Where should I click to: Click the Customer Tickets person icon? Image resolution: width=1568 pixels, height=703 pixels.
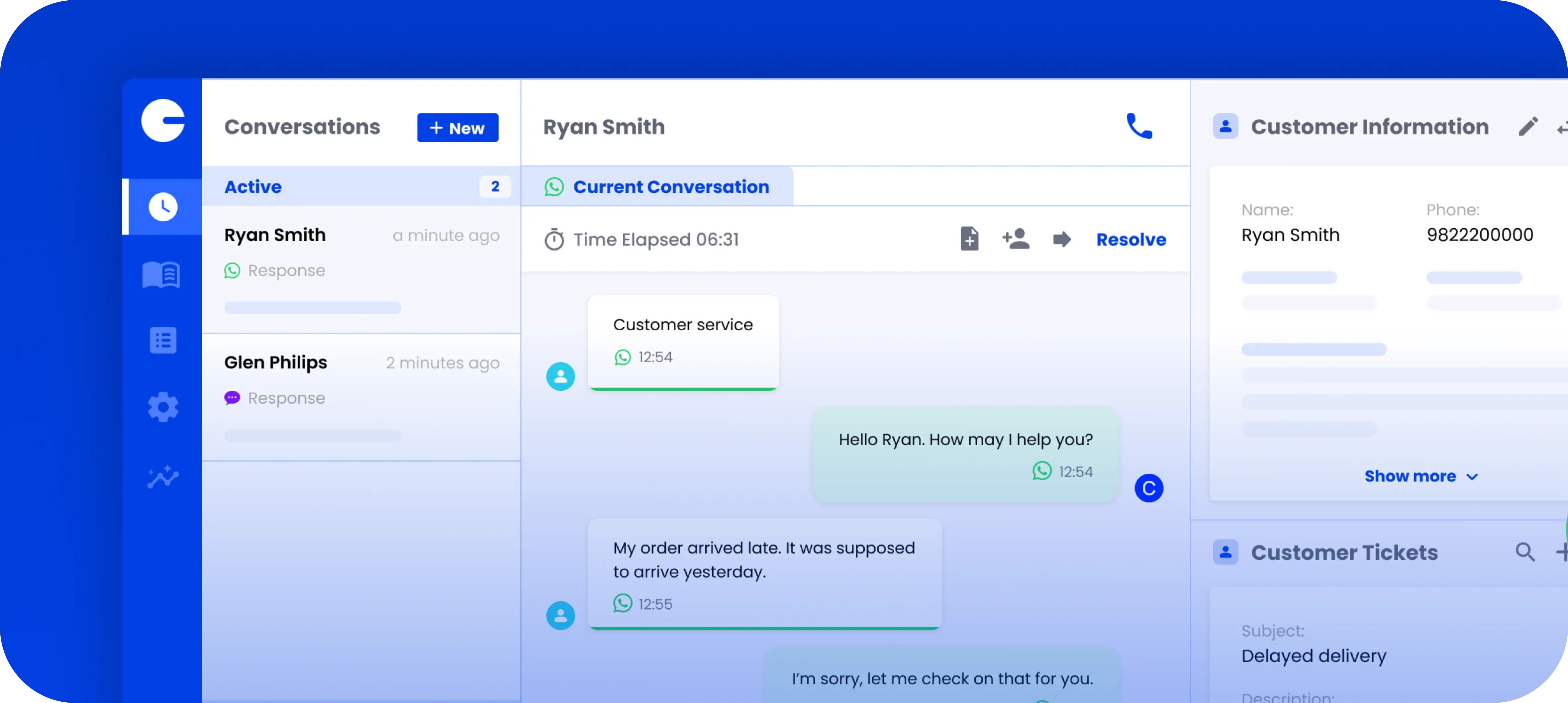(1225, 552)
